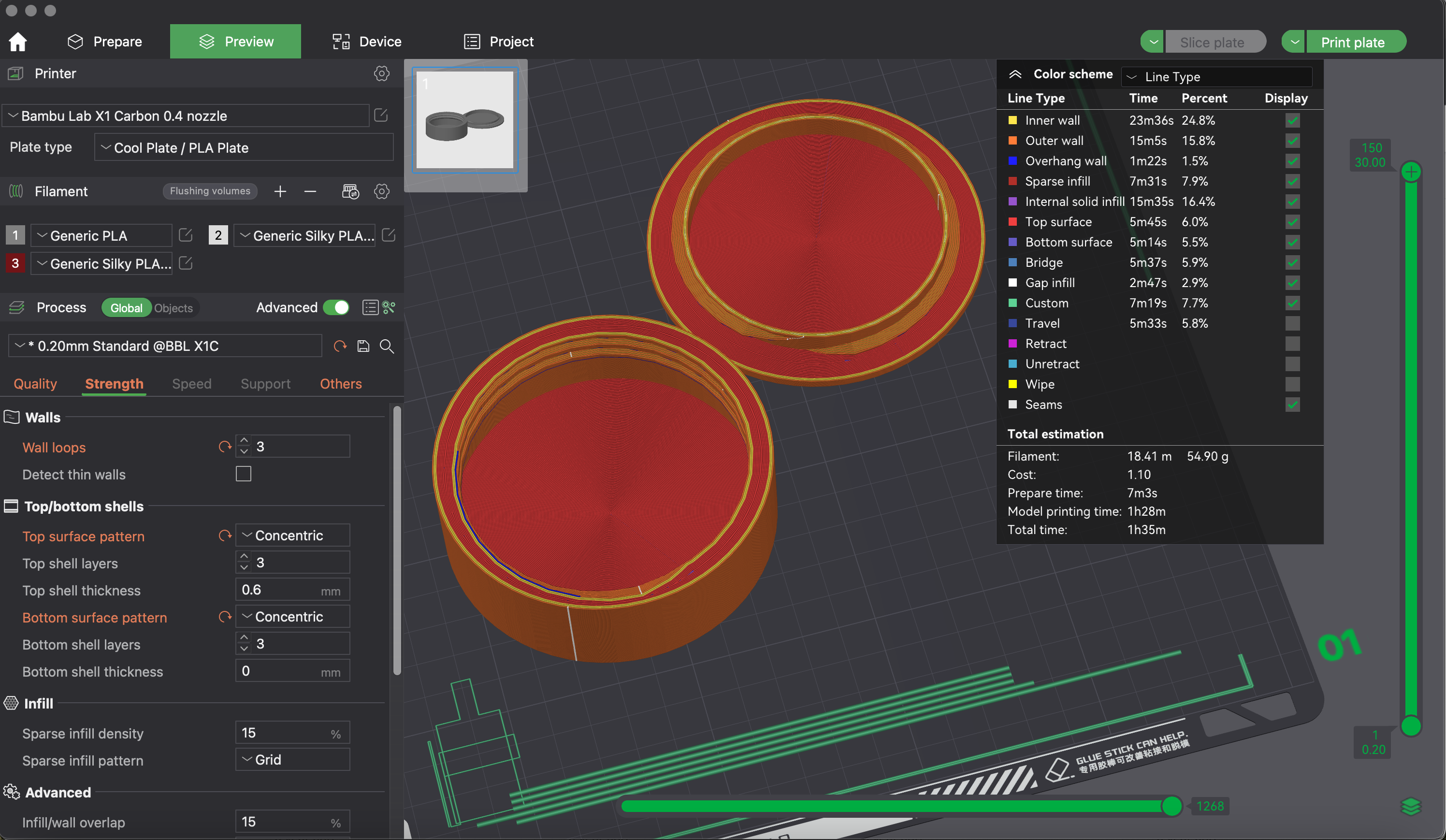This screenshot has width=1446, height=840.
Task: Open Flushing volumes
Action: pyautogui.click(x=210, y=191)
